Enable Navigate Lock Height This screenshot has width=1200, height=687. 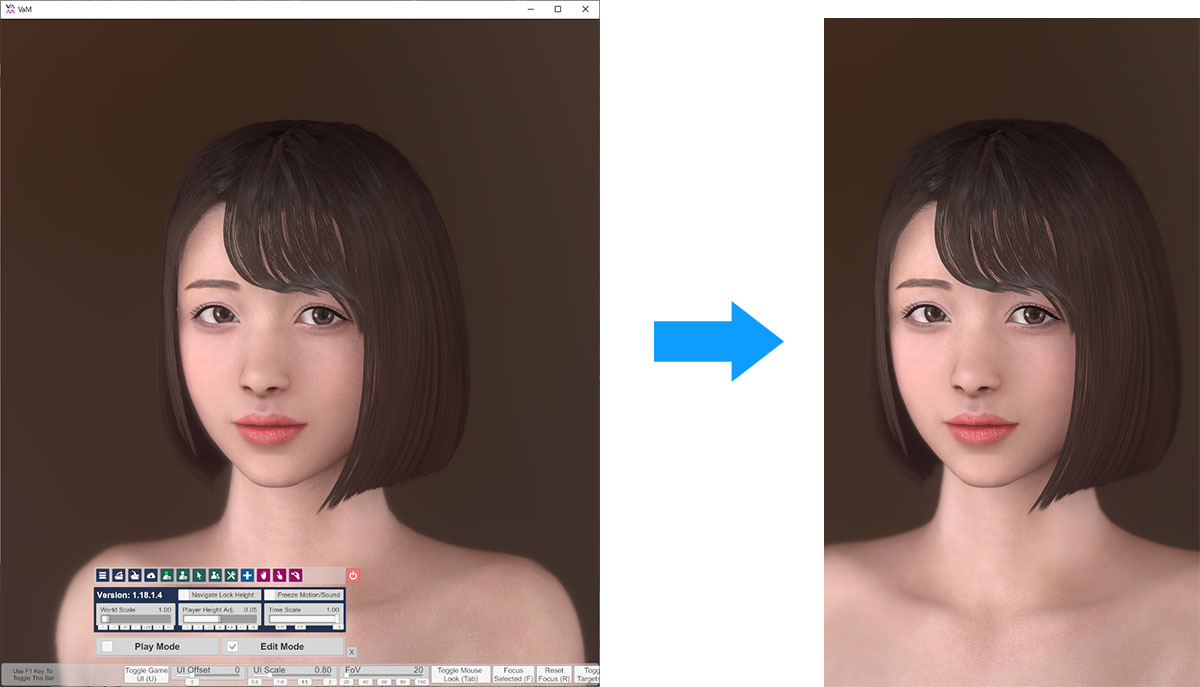click(x=183, y=595)
